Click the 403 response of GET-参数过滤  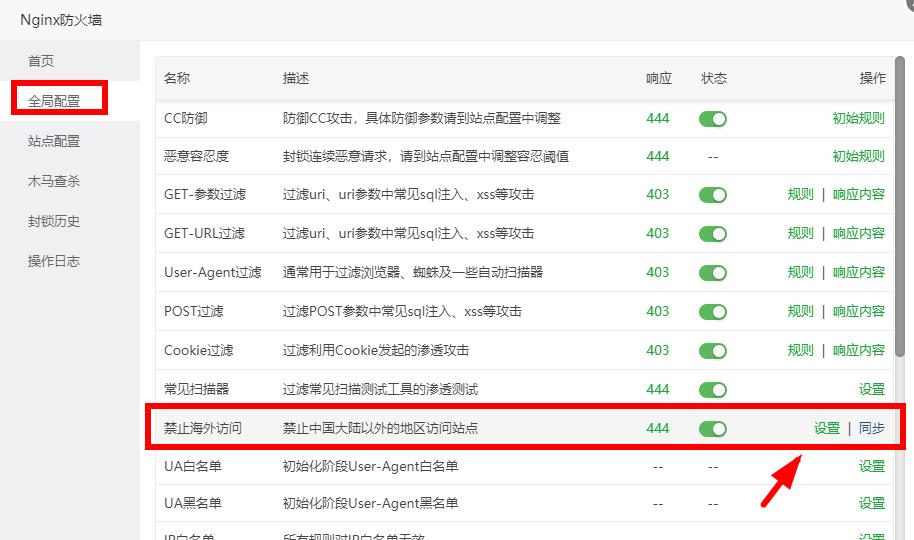tap(658, 194)
